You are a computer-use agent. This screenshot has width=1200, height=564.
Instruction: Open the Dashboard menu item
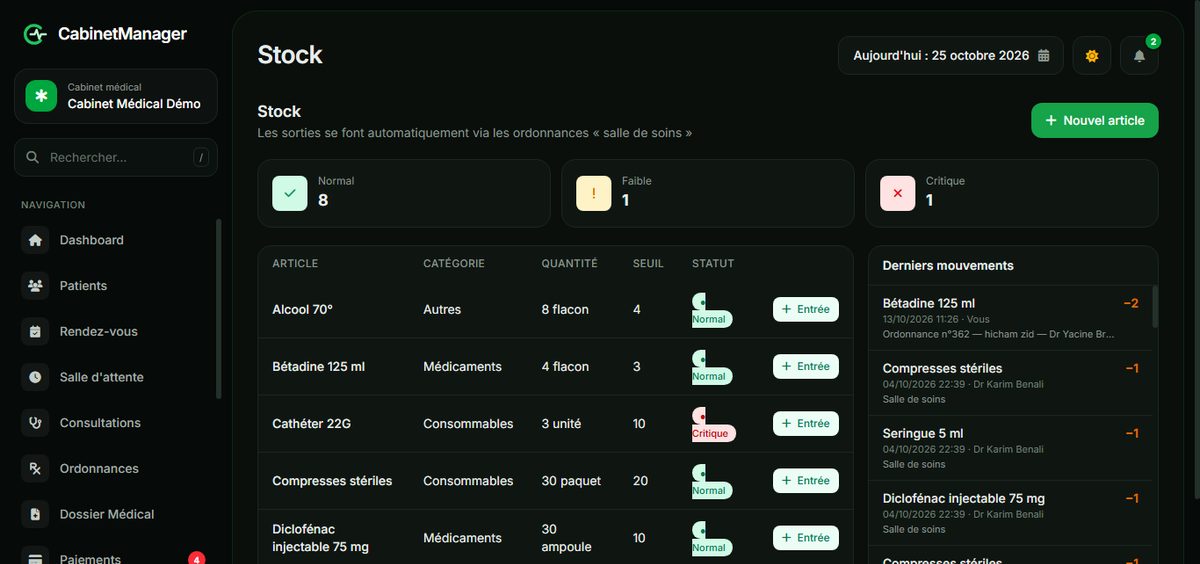pyautogui.click(x=115, y=240)
